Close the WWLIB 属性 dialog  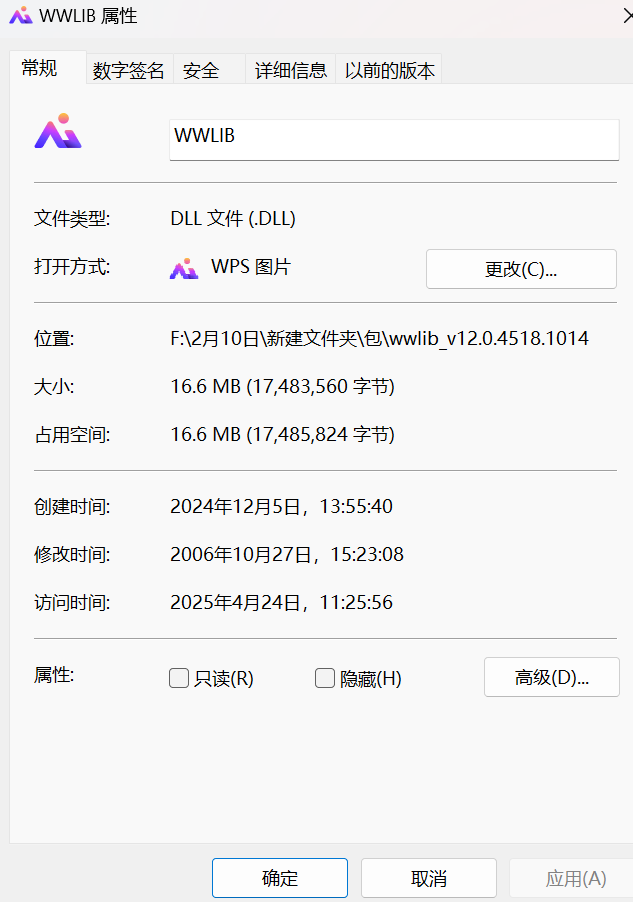point(627,16)
